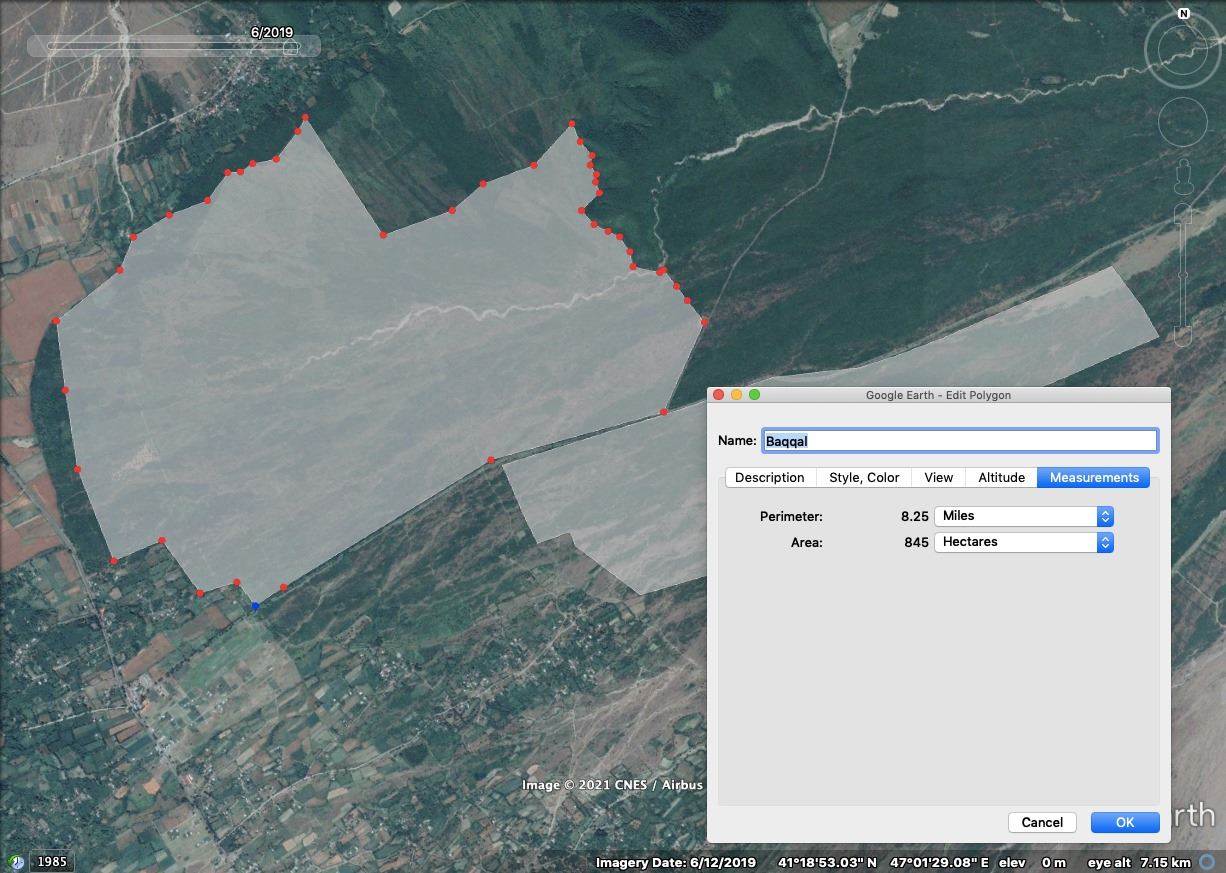Open the Perimeter units dropdown (Miles)
The width and height of the screenshot is (1226, 873).
coord(1023,516)
